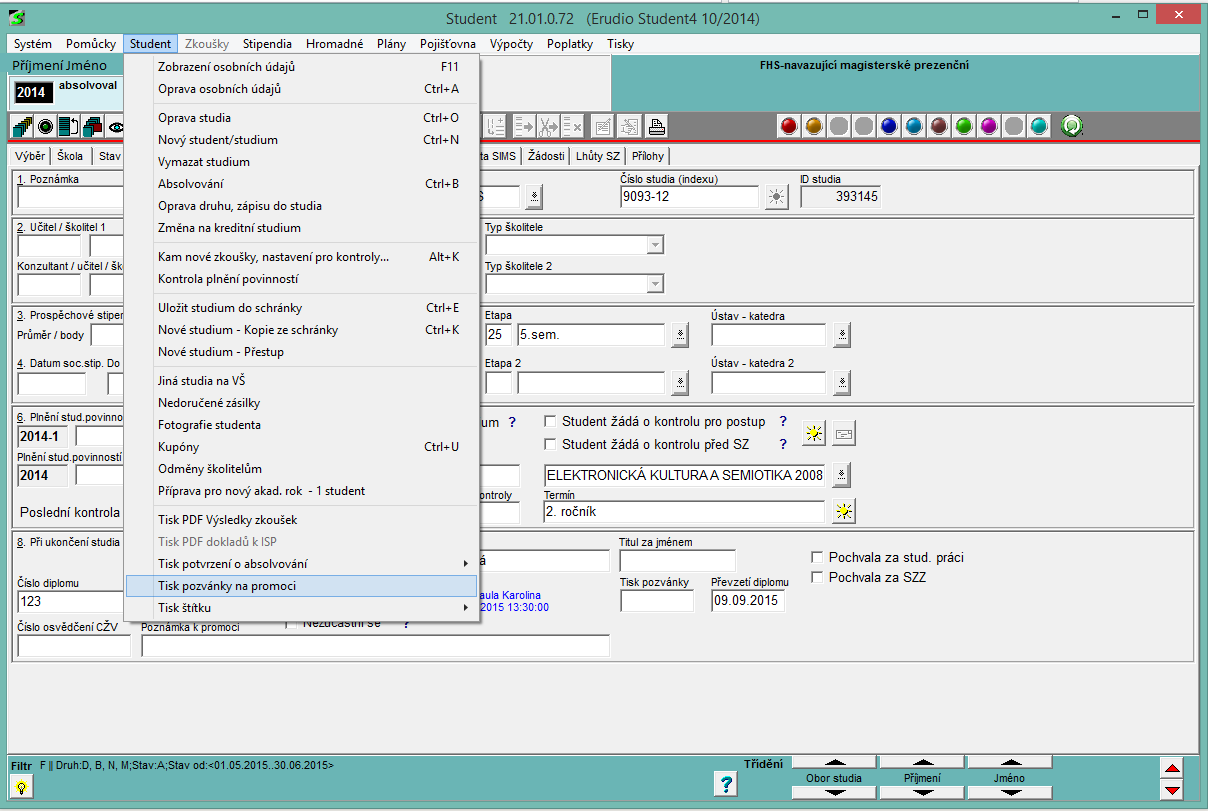Click the green refresh icon in the toolbar
Viewport: 1208px width, 811px height.
pyautogui.click(x=1072, y=126)
